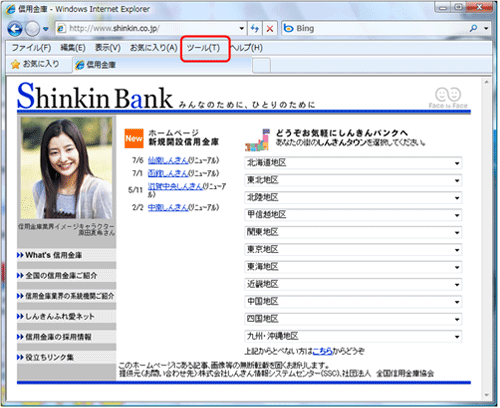The image size is (500, 408).
Task: Close the Internet Explorer window
Action: click(479, 7)
